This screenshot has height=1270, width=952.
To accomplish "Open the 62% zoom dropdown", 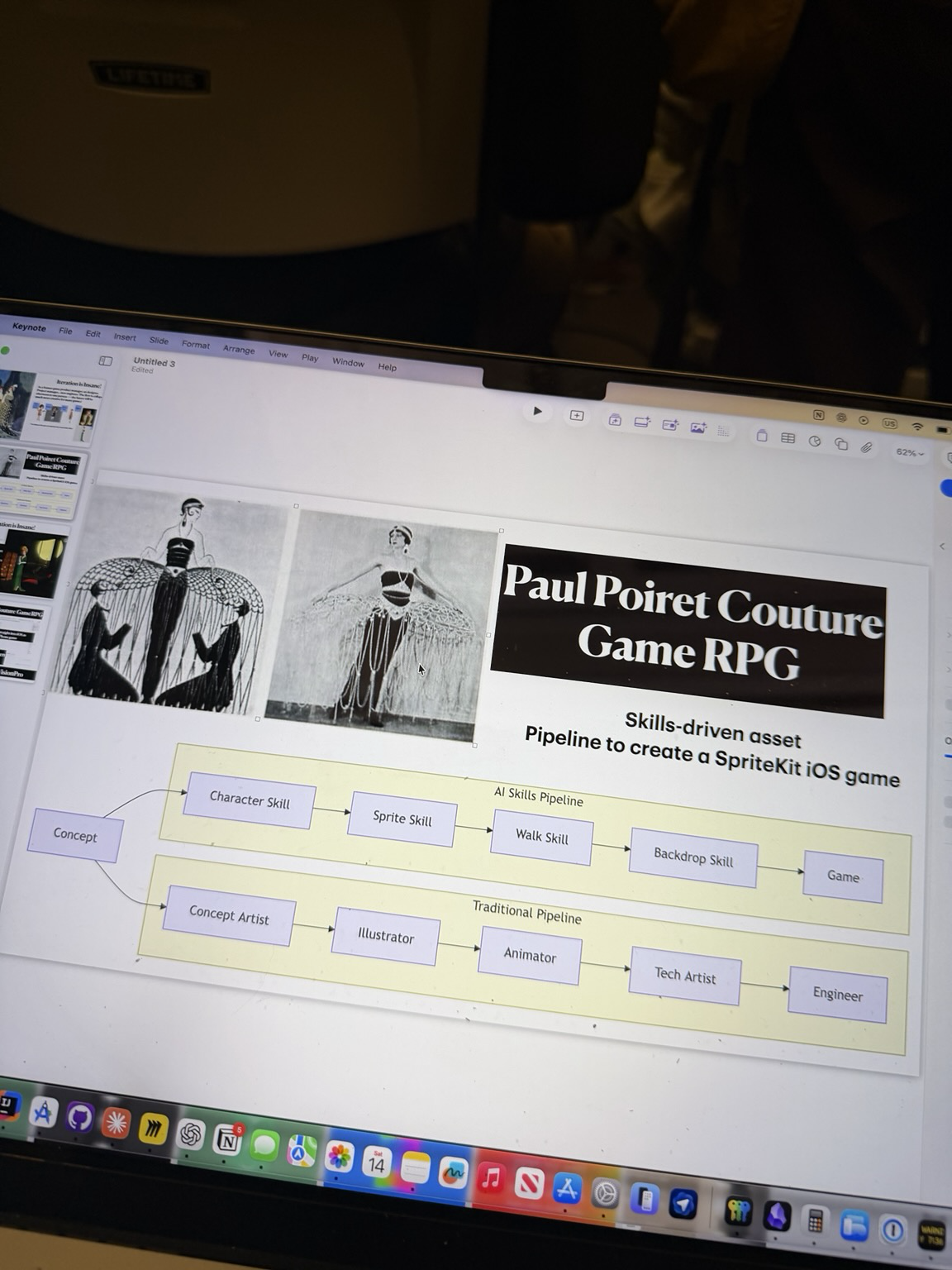I will (909, 453).
